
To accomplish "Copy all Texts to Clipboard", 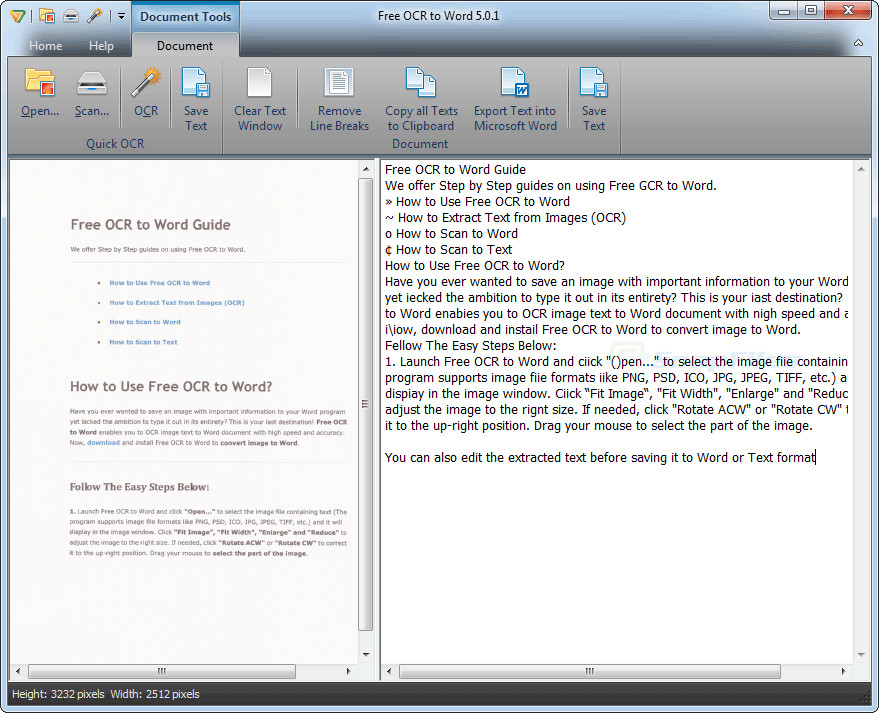I will click(421, 82).
